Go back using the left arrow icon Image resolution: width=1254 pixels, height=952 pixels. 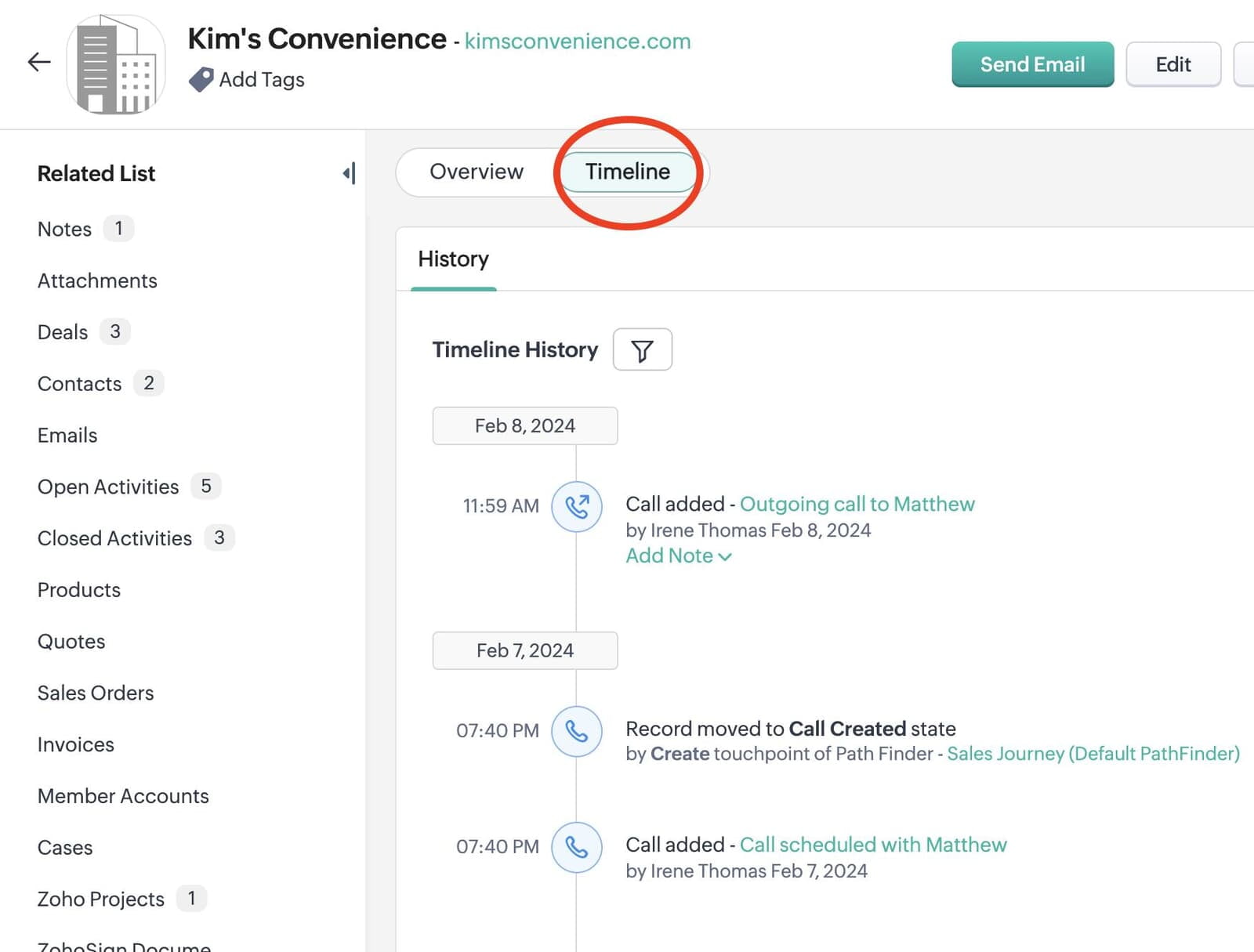point(39,62)
